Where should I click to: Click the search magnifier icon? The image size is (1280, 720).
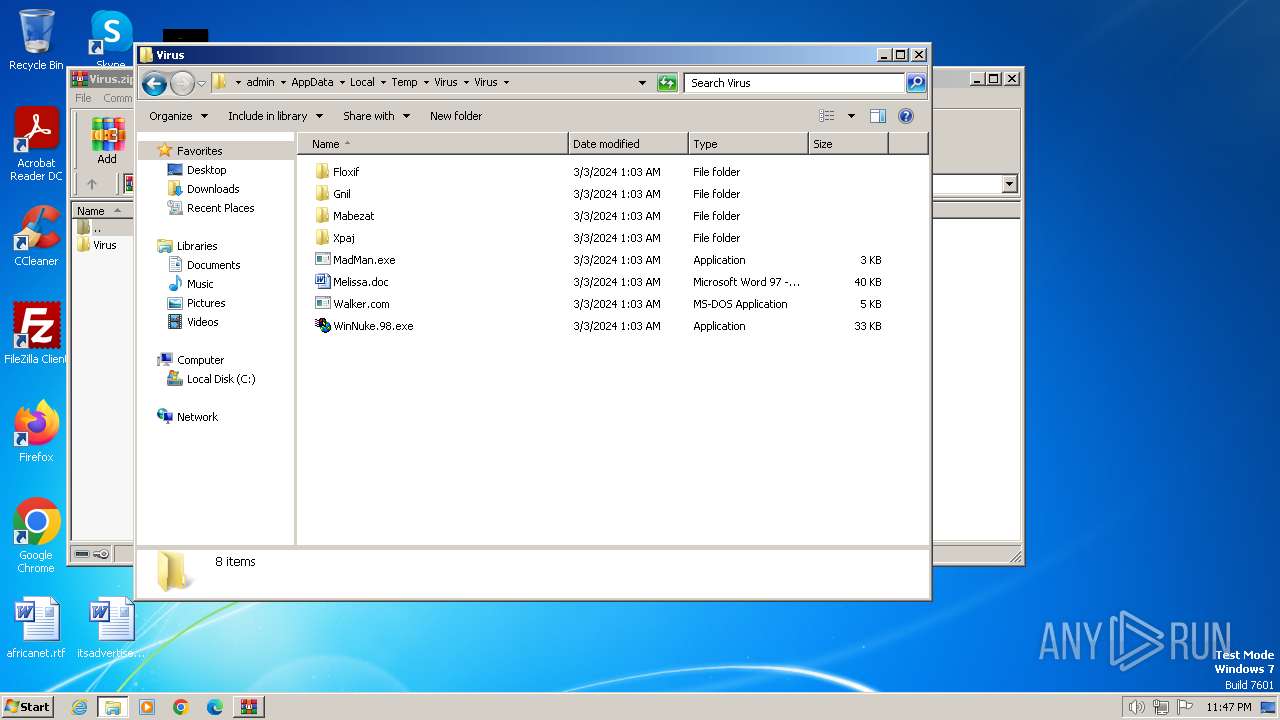916,83
